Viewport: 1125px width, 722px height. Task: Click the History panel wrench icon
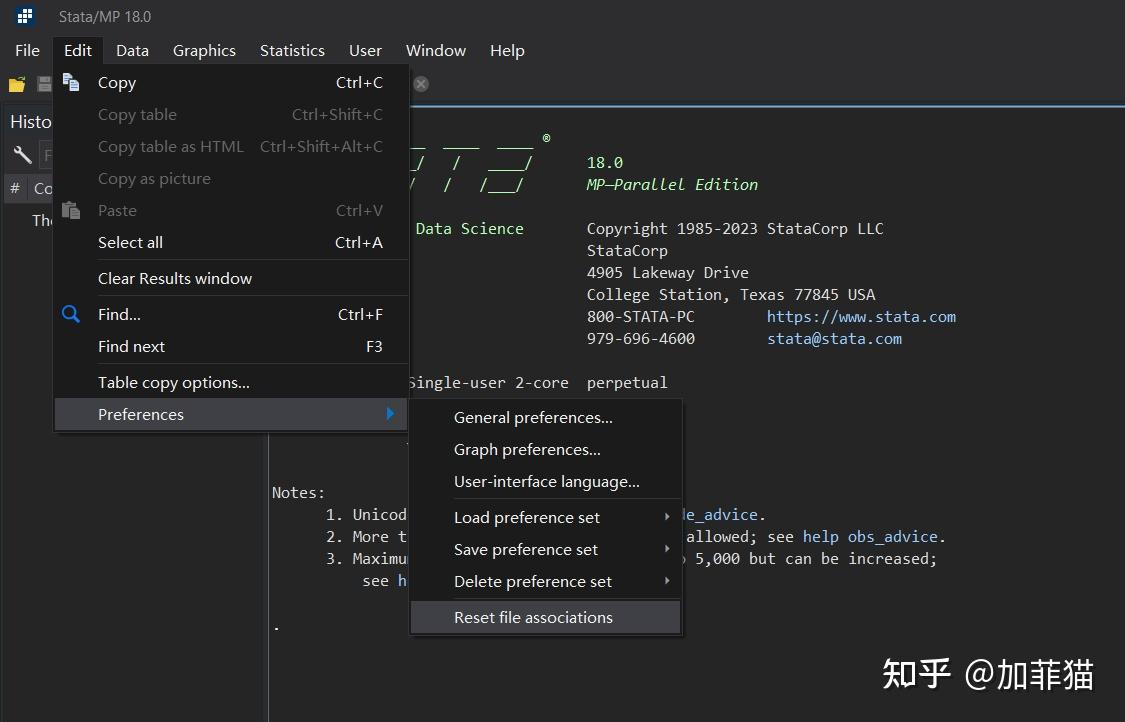pyautogui.click(x=22, y=155)
